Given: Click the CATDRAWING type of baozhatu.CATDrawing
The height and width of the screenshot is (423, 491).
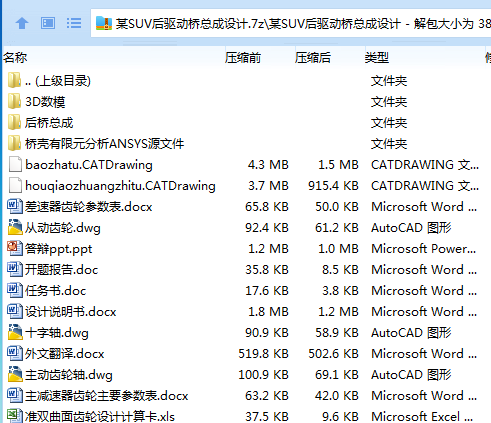Looking at the screenshot, I should (x=425, y=165).
